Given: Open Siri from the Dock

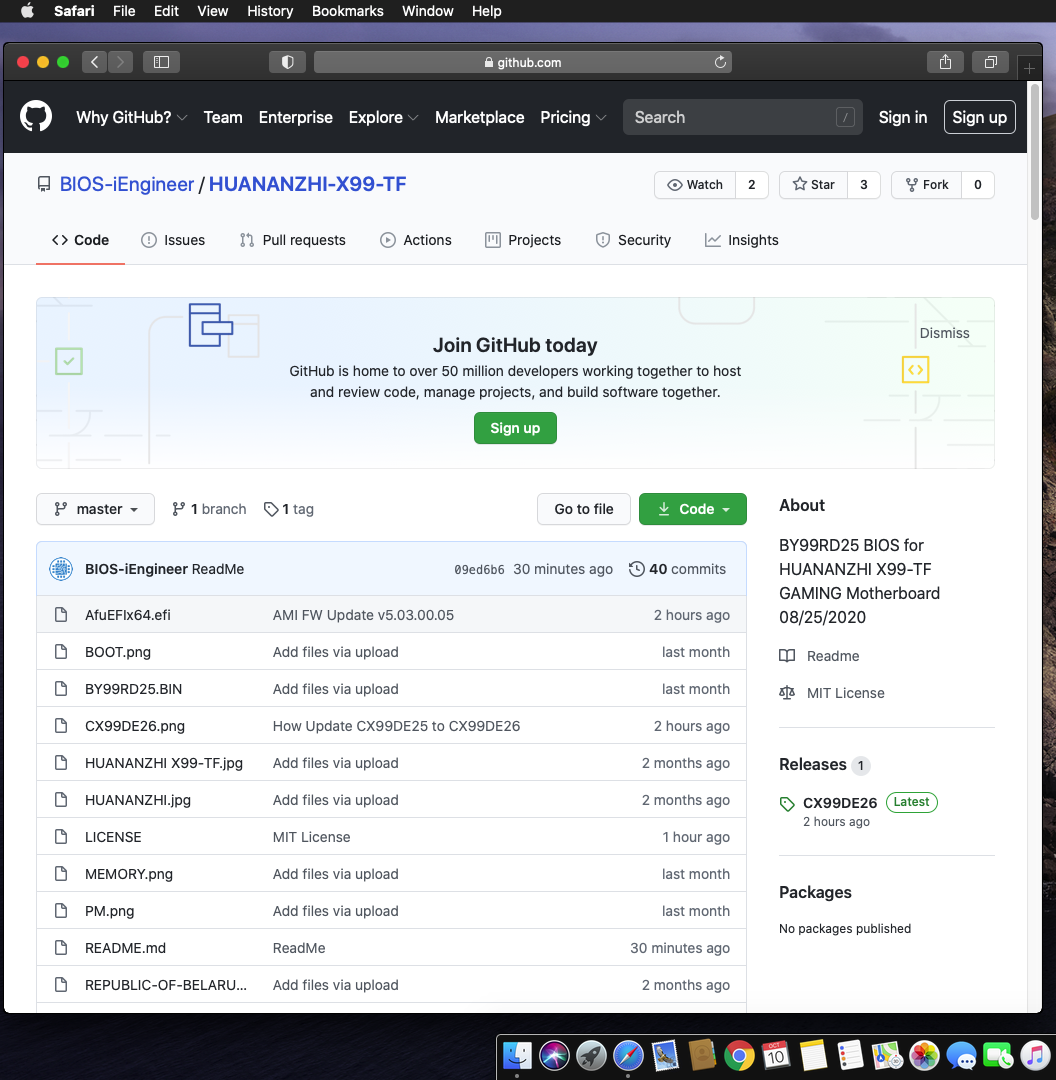Looking at the screenshot, I should [x=554, y=1055].
